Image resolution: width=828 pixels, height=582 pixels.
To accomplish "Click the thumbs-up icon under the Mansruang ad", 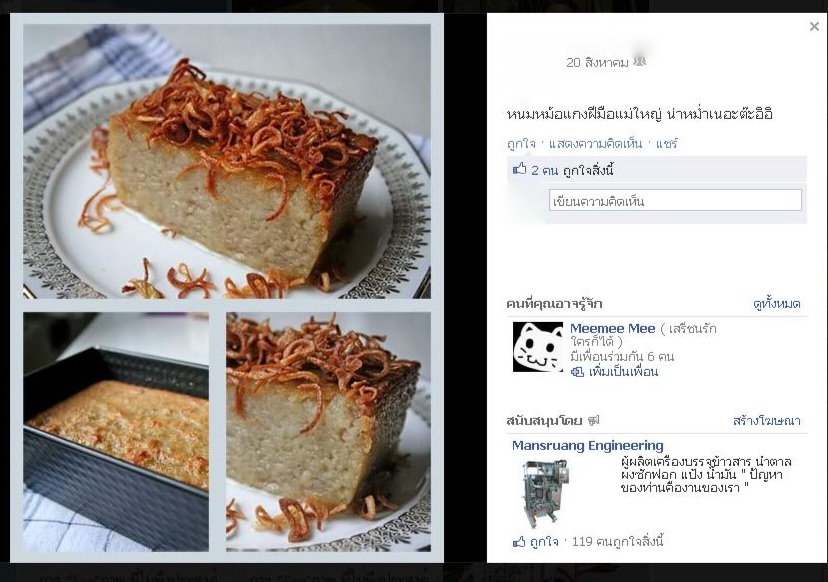I will tap(519, 541).
